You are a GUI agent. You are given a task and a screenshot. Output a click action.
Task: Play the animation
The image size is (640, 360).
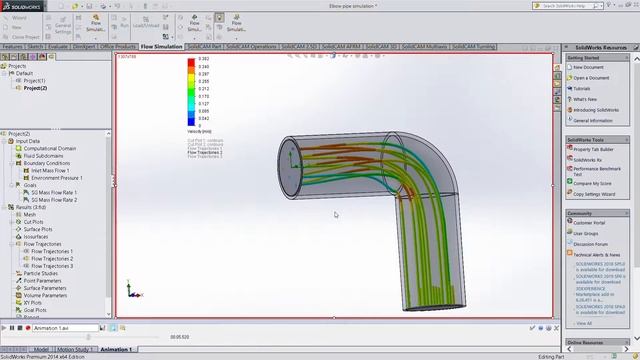(4, 328)
